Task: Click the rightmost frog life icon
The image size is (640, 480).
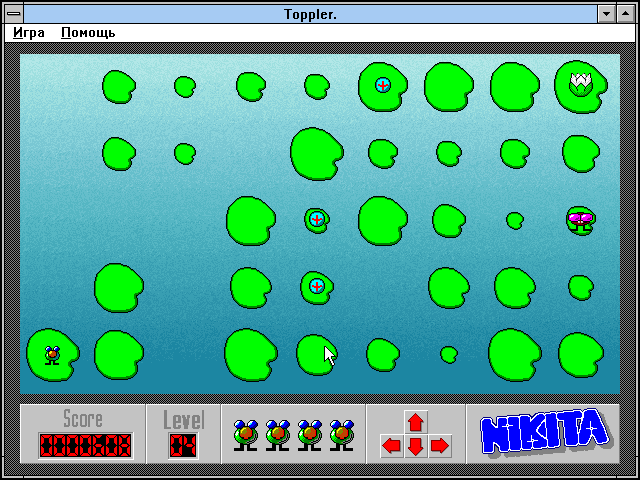Action: (342, 435)
